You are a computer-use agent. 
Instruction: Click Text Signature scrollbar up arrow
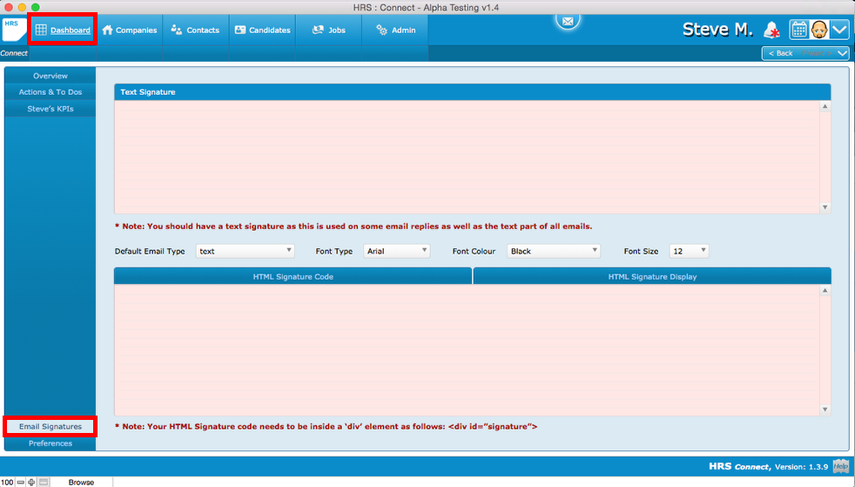825,106
